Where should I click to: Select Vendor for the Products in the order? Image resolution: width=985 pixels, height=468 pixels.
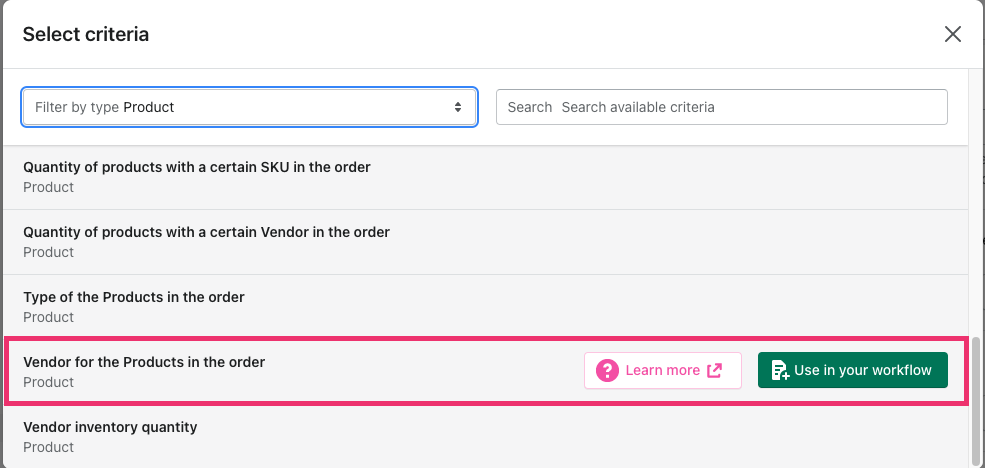(144, 362)
